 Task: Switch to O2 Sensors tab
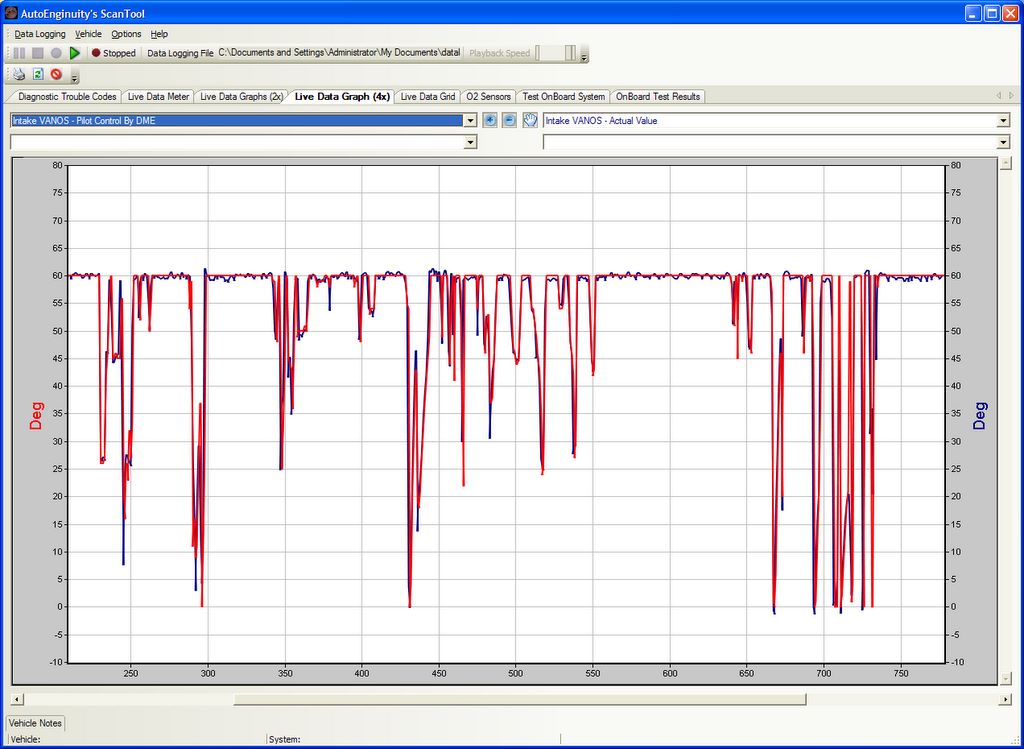488,97
